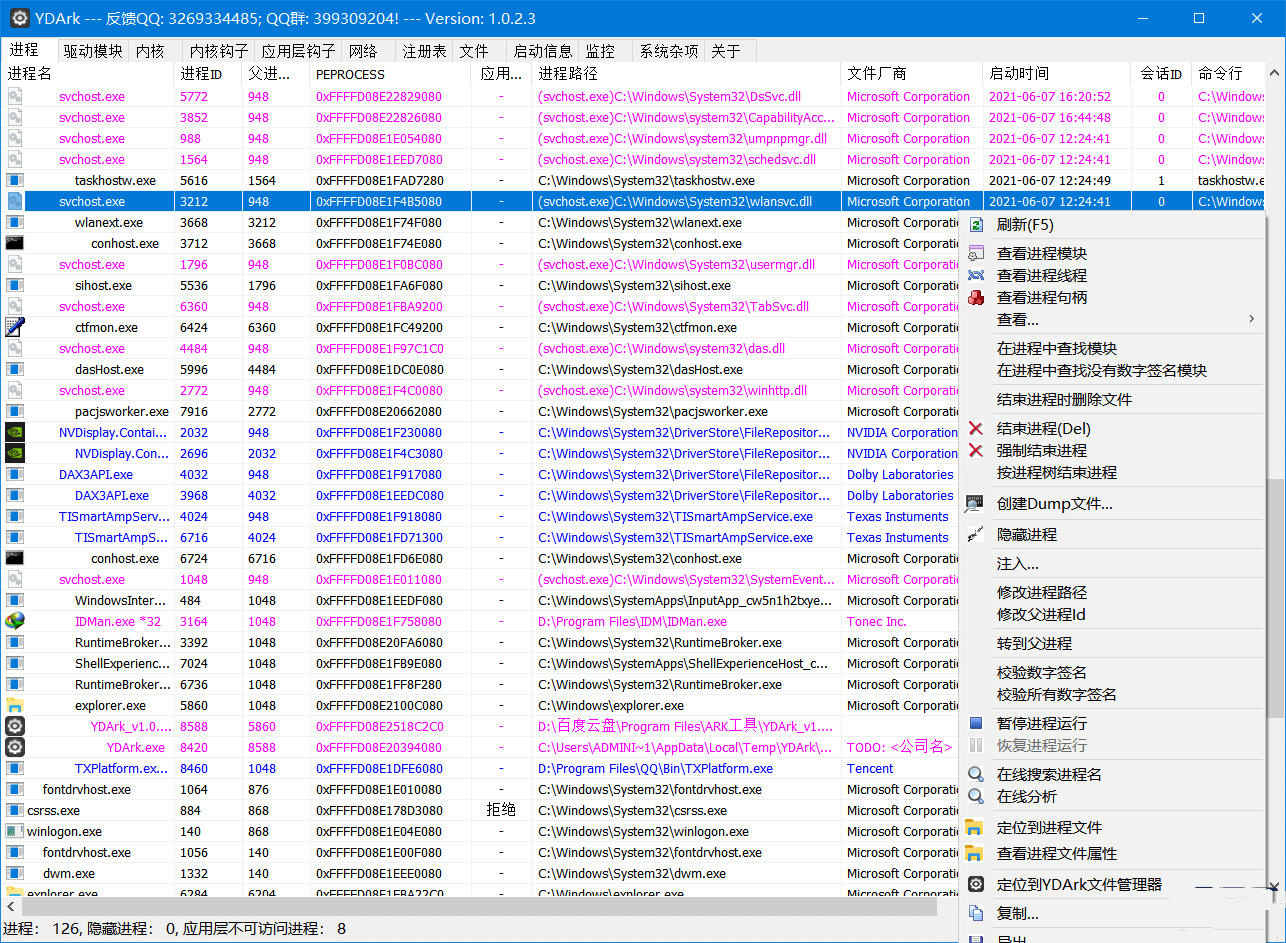This screenshot has height=943, width=1286.
Task: Click the view process threads icon
Action: point(976,276)
